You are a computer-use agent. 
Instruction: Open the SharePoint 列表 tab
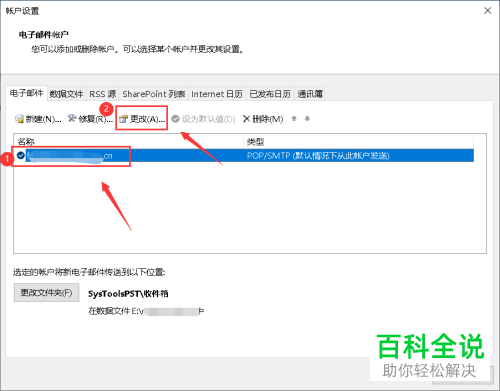[154, 94]
